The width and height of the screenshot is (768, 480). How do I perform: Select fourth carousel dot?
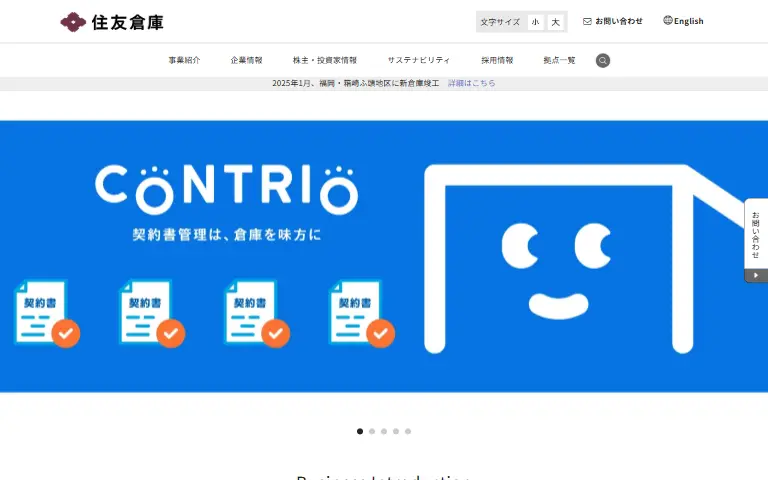[396, 432]
